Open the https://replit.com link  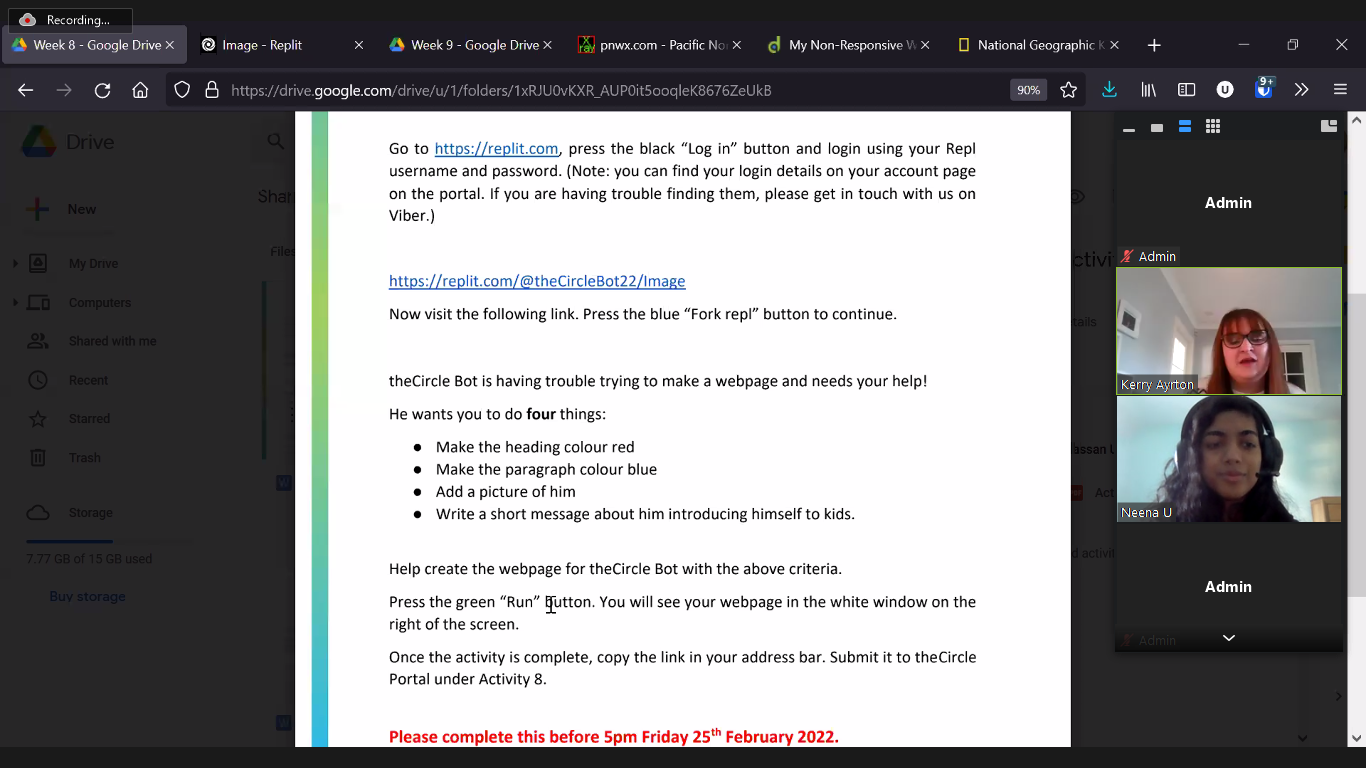(496, 149)
